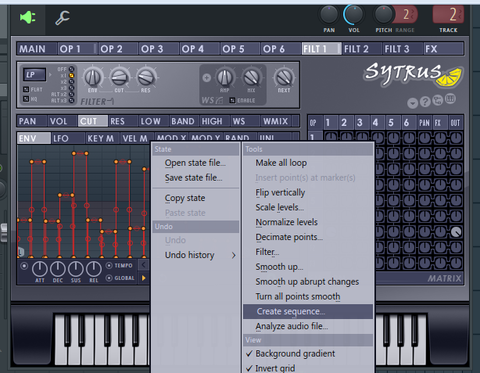The width and height of the screenshot is (480, 373).
Task: Select the BAND articulation target tab
Action: click(x=184, y=121)
